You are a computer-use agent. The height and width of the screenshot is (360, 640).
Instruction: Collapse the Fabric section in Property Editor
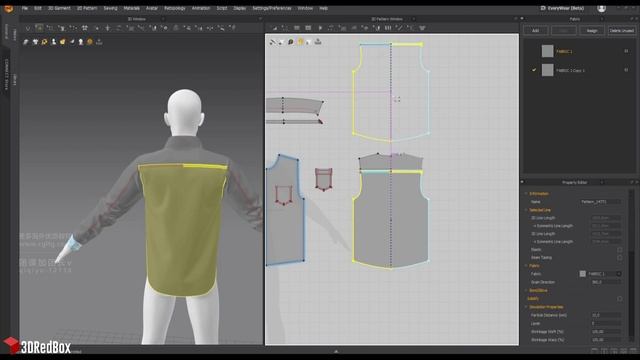pos(526,266)
